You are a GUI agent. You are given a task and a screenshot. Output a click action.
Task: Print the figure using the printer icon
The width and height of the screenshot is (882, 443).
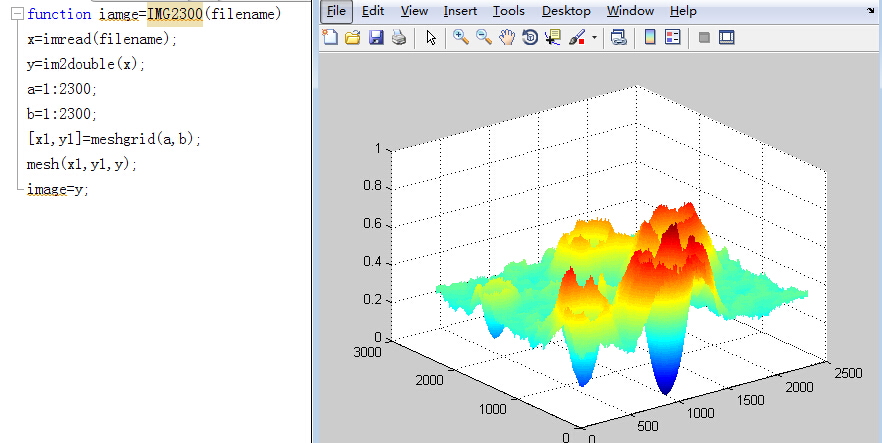(398, 38)
